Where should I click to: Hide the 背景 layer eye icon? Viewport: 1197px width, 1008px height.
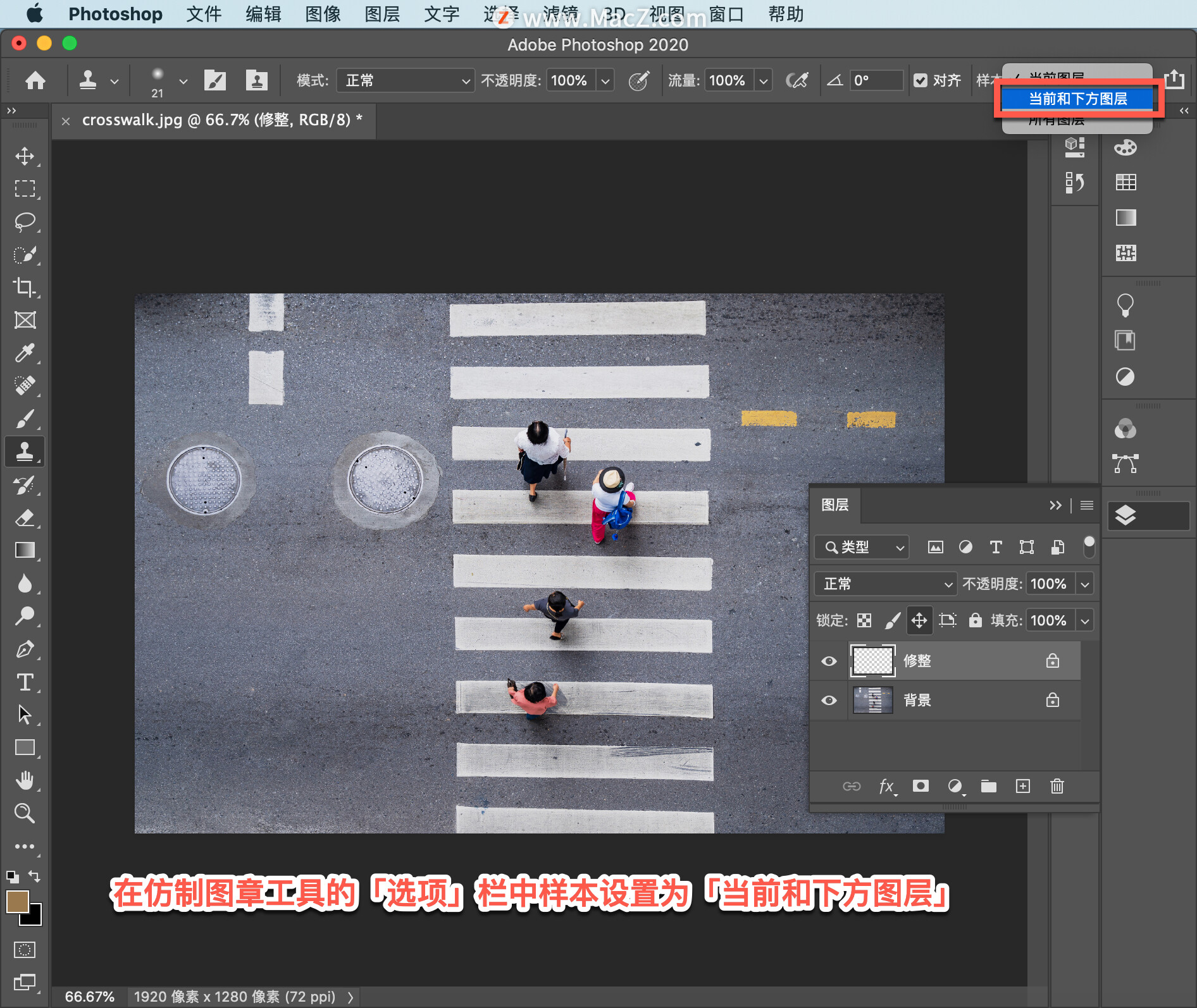tap(829, 700)
